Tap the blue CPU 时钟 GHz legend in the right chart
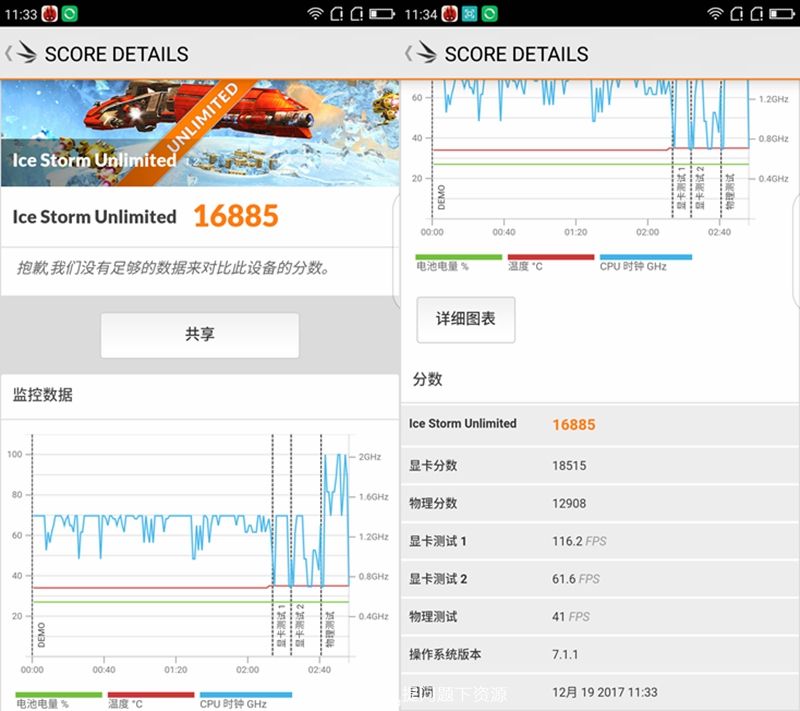The width and height of the screenshot is (800, 711). pyautogui.click(x=645, y=263)
